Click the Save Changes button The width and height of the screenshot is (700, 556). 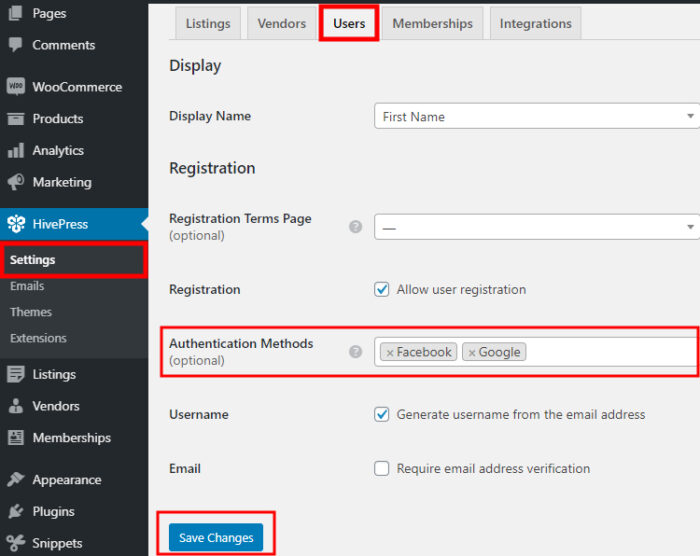point(216,537)
